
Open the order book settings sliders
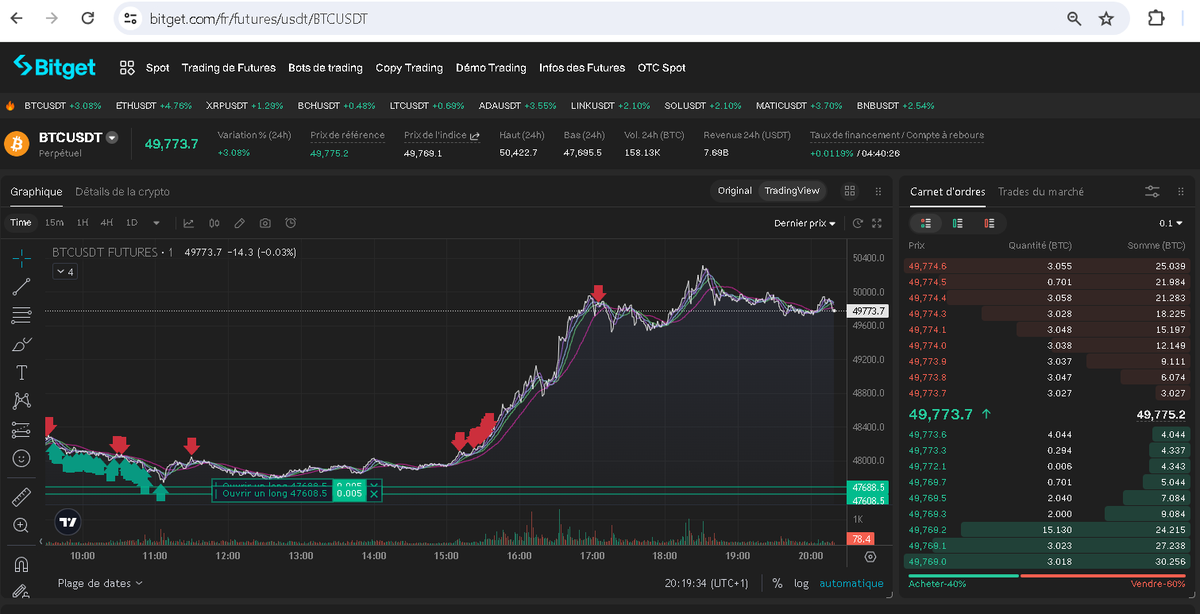point(1153,191)
